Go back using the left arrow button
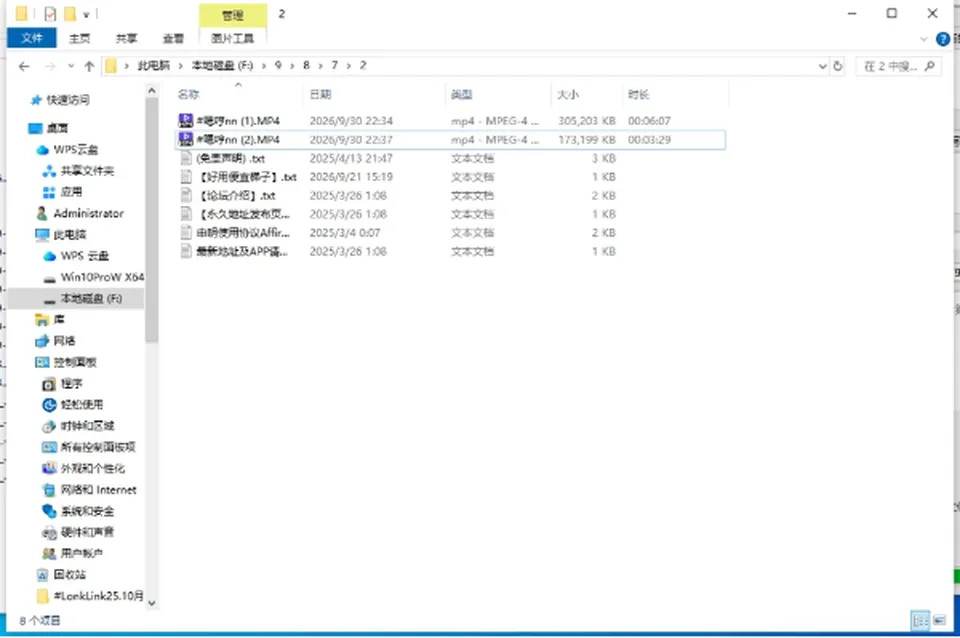Screen dimensions: 960x638 pyautogui.click(x=24, y=66)
